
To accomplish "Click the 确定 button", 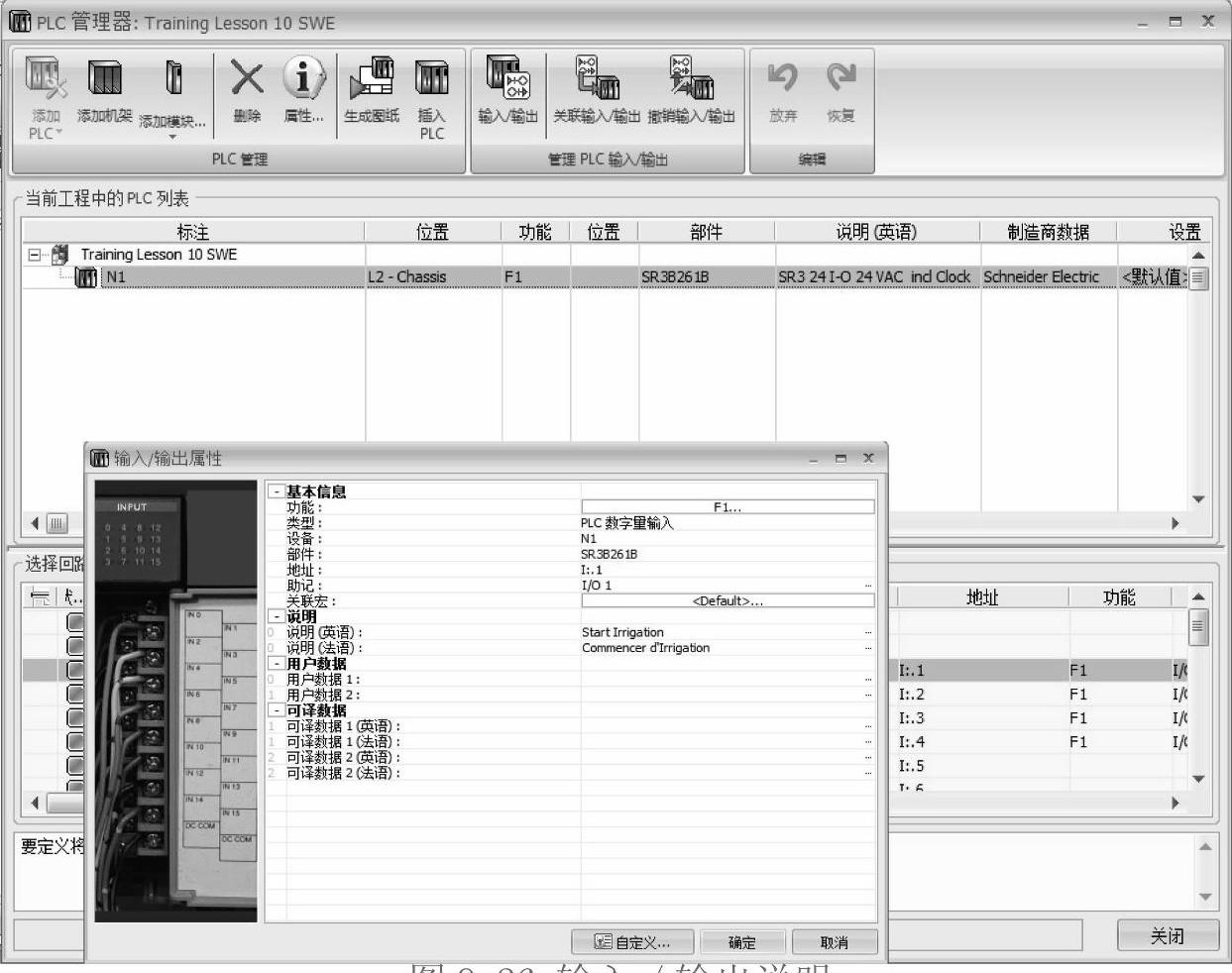I will pos(741,942).
